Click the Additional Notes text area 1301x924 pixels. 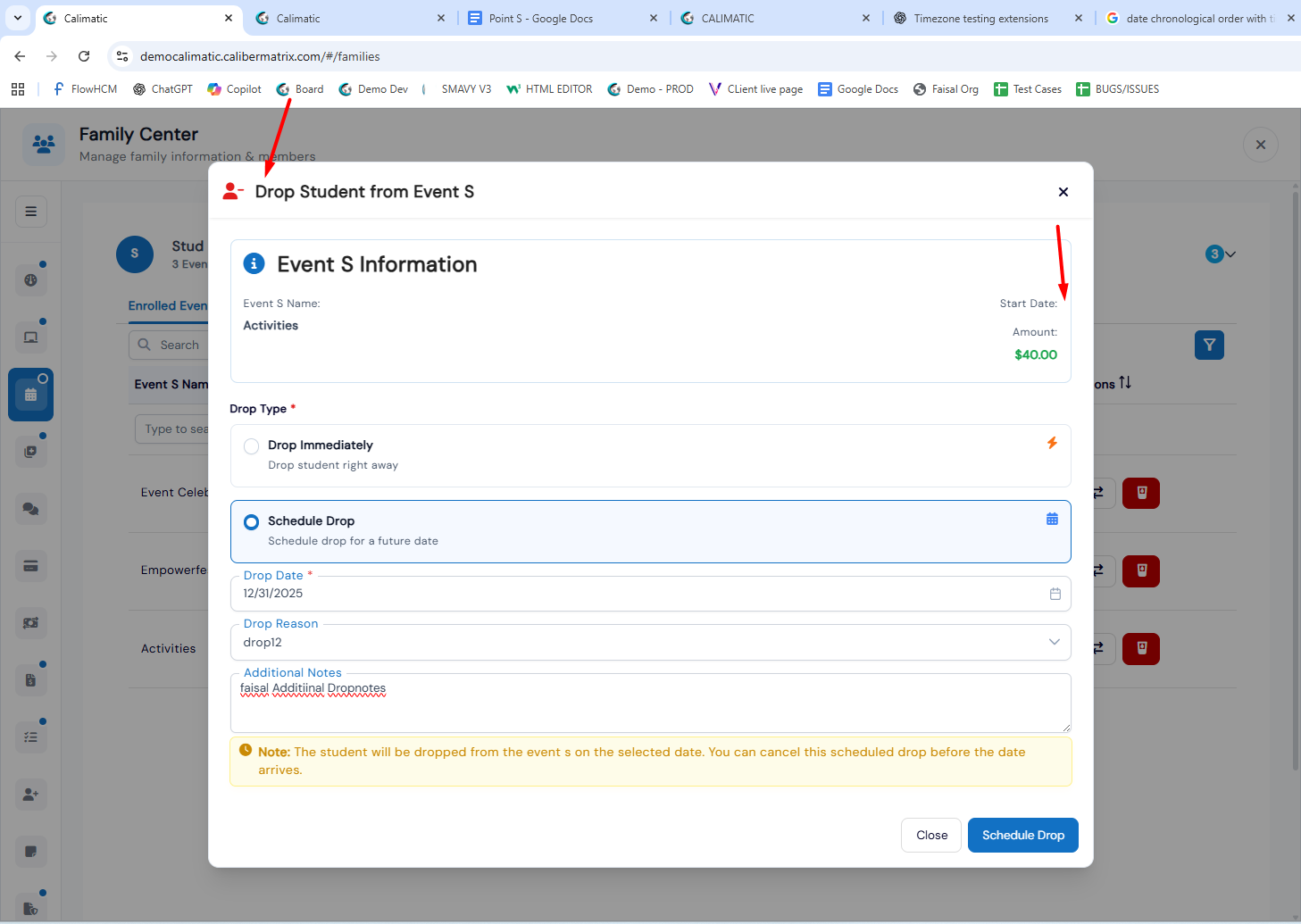click(x=650, y=703)
